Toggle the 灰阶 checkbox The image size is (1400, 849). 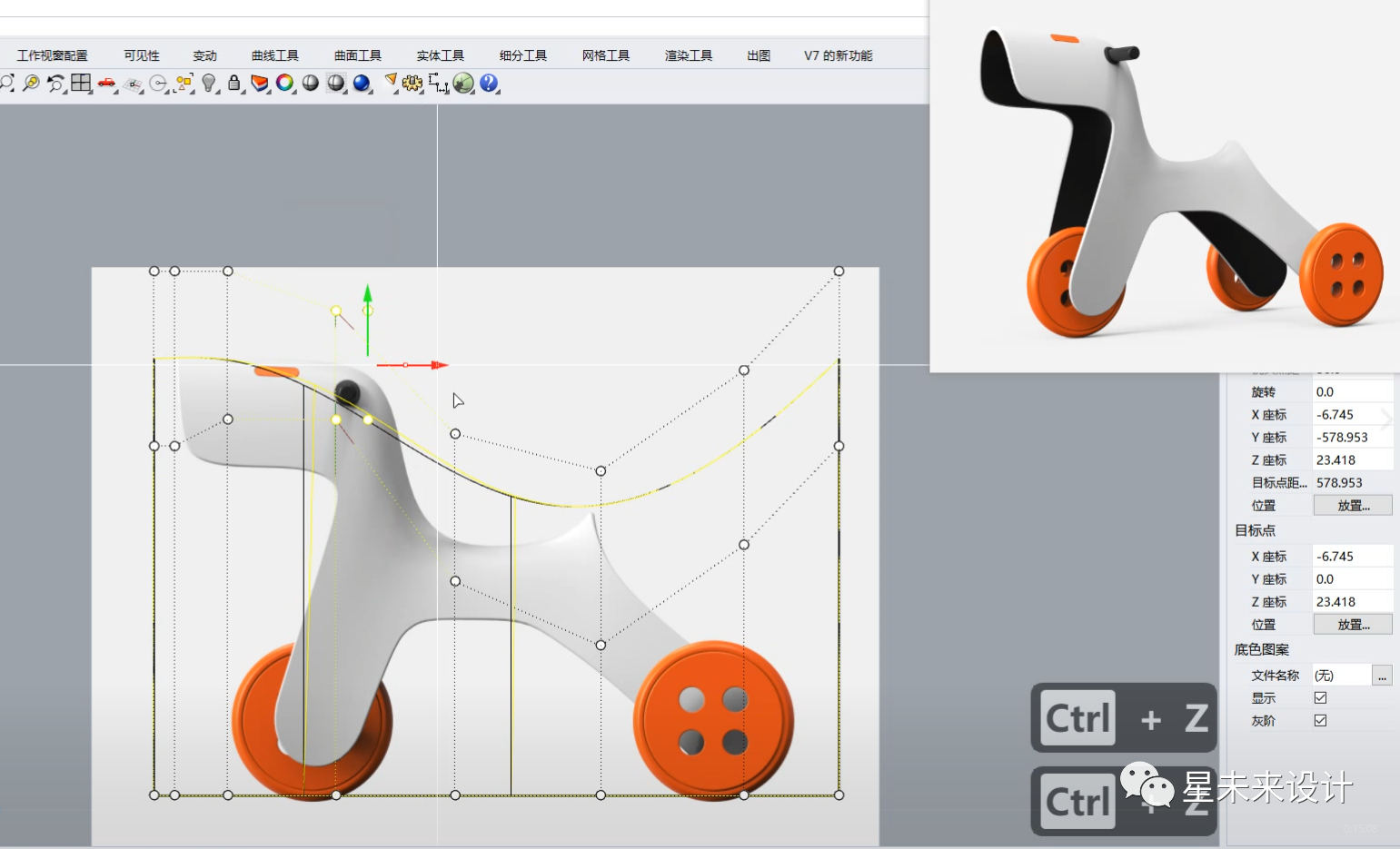(x=1320, y=720)
